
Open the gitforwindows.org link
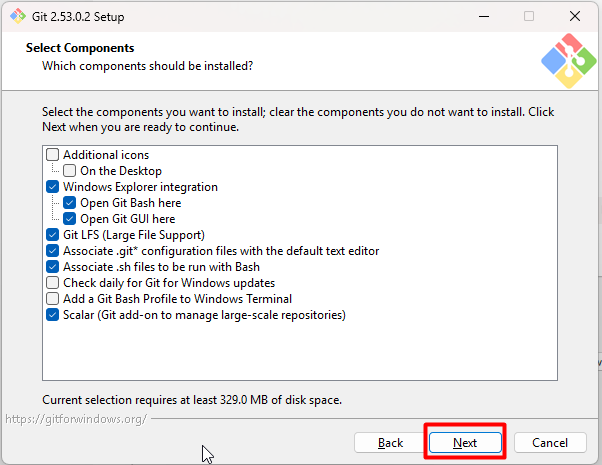click(76, 419)
